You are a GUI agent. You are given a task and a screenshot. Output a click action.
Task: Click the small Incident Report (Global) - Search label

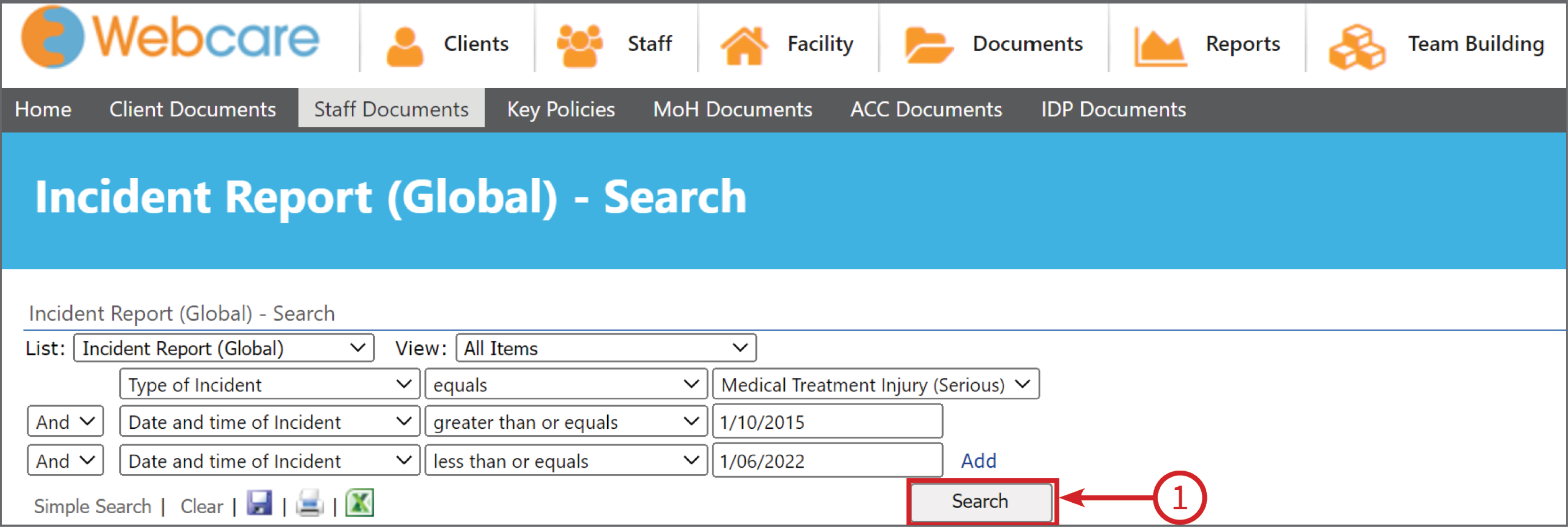coord(182,313)
